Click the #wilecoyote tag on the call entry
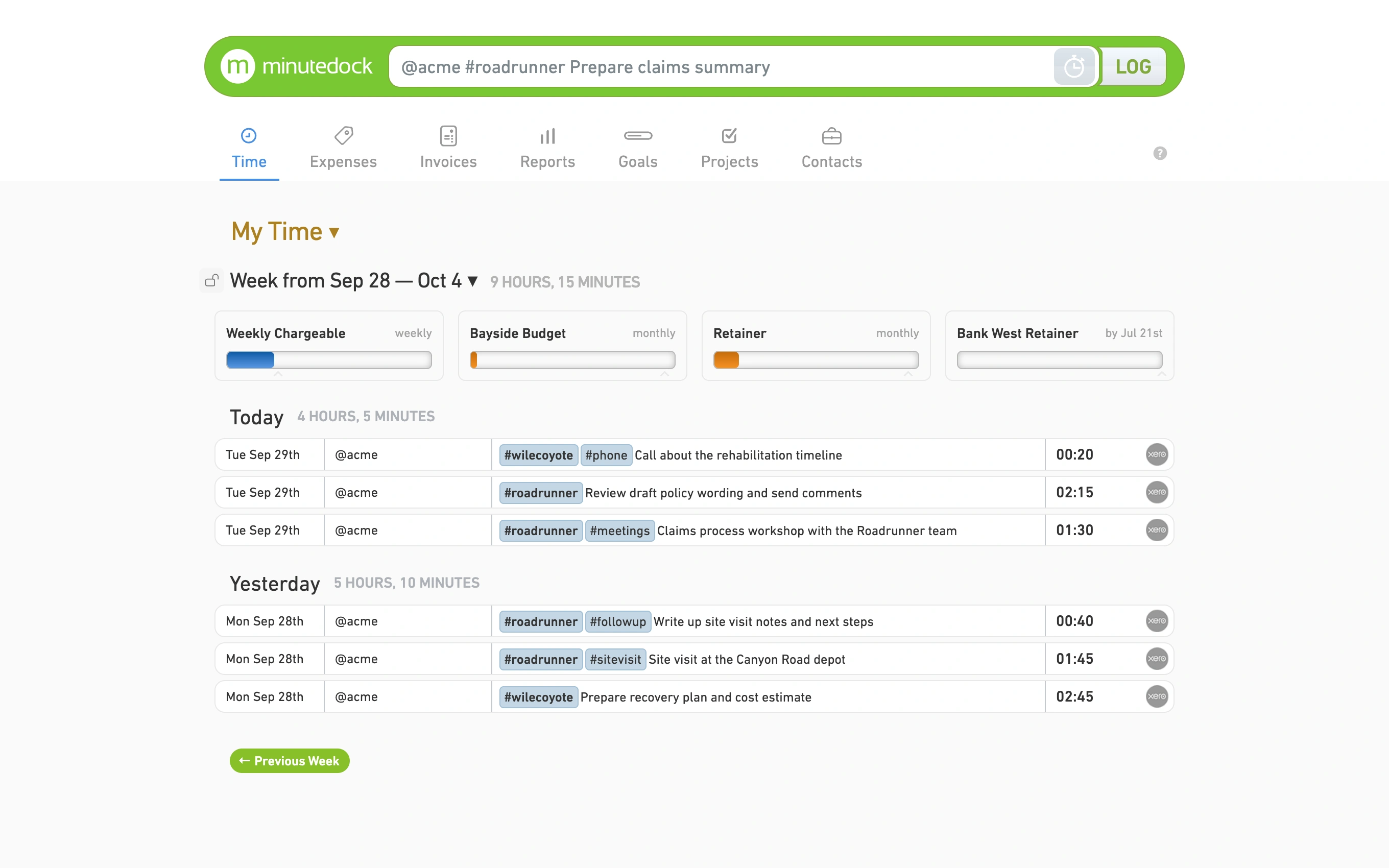The width and height of the screenshot is (1389, 868). pos(538,455)
